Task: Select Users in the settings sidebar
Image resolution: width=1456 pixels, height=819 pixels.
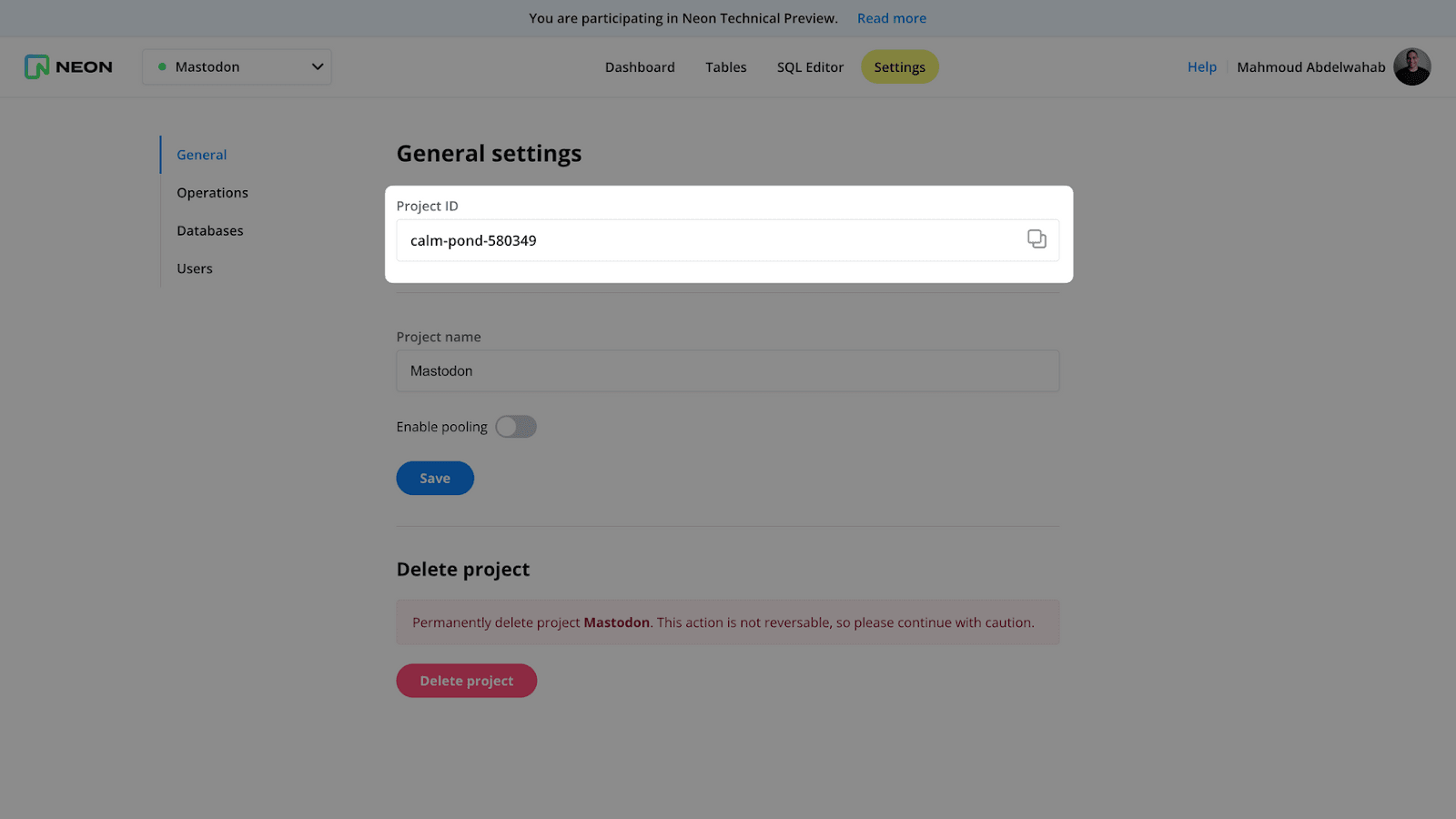Action: pos(195,268)
